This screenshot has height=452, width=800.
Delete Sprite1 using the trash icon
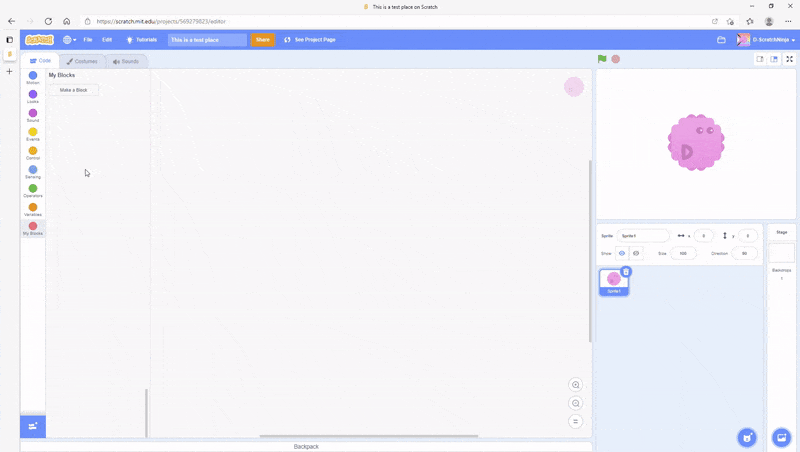(626, 272)
